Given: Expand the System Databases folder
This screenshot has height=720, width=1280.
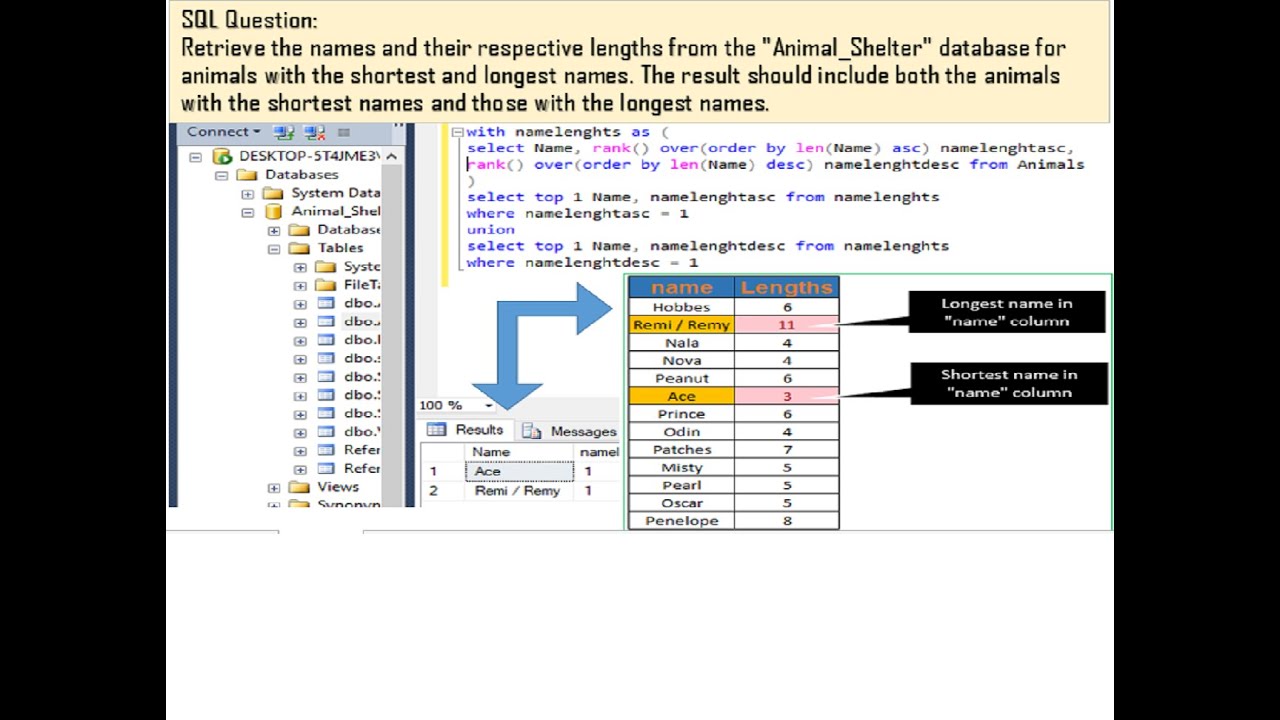Looking at the screenshot, I should pyautogui.click(x=248, y=194).
